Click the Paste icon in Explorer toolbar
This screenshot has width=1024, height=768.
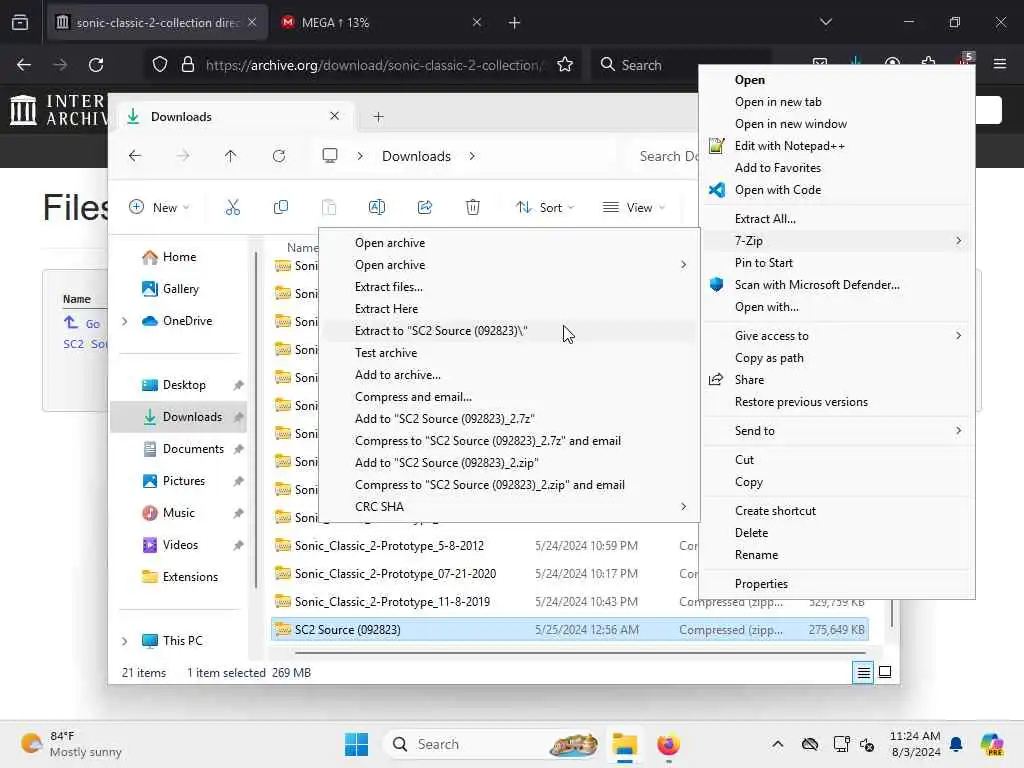(x=329, y=208)
